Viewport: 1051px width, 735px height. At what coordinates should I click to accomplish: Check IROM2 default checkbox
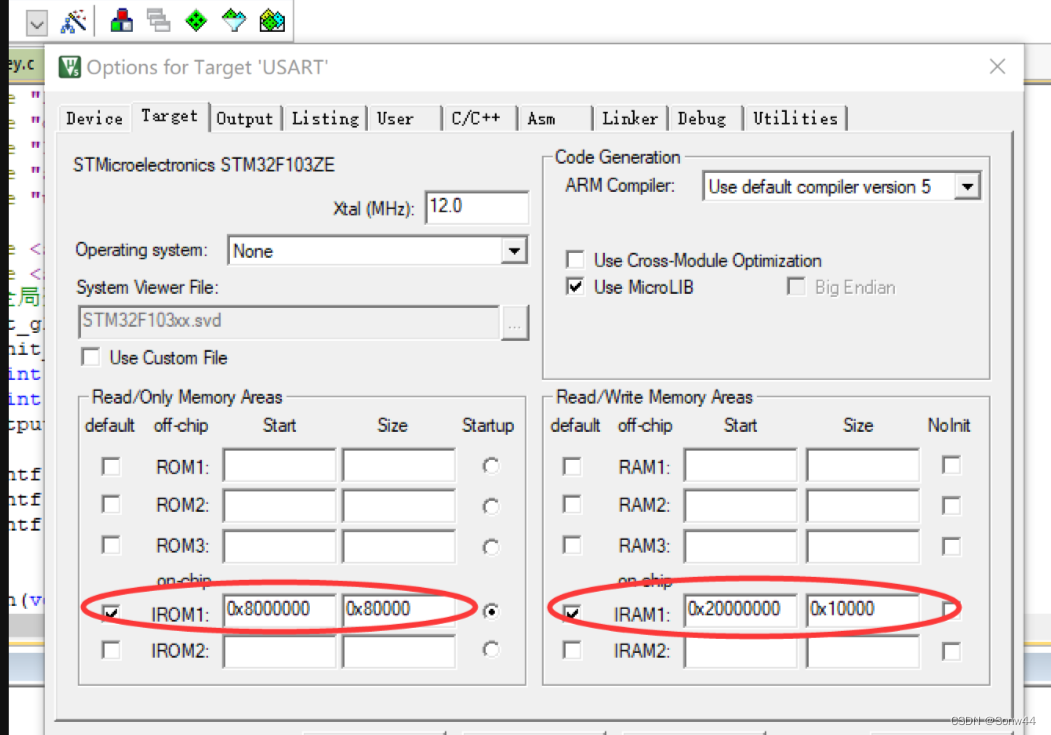(x=111, y=650)
